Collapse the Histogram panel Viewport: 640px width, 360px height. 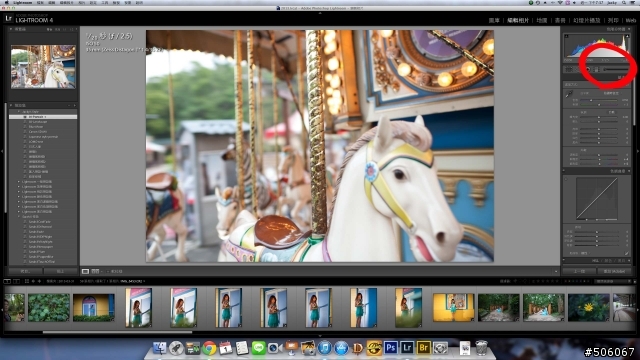629,29
